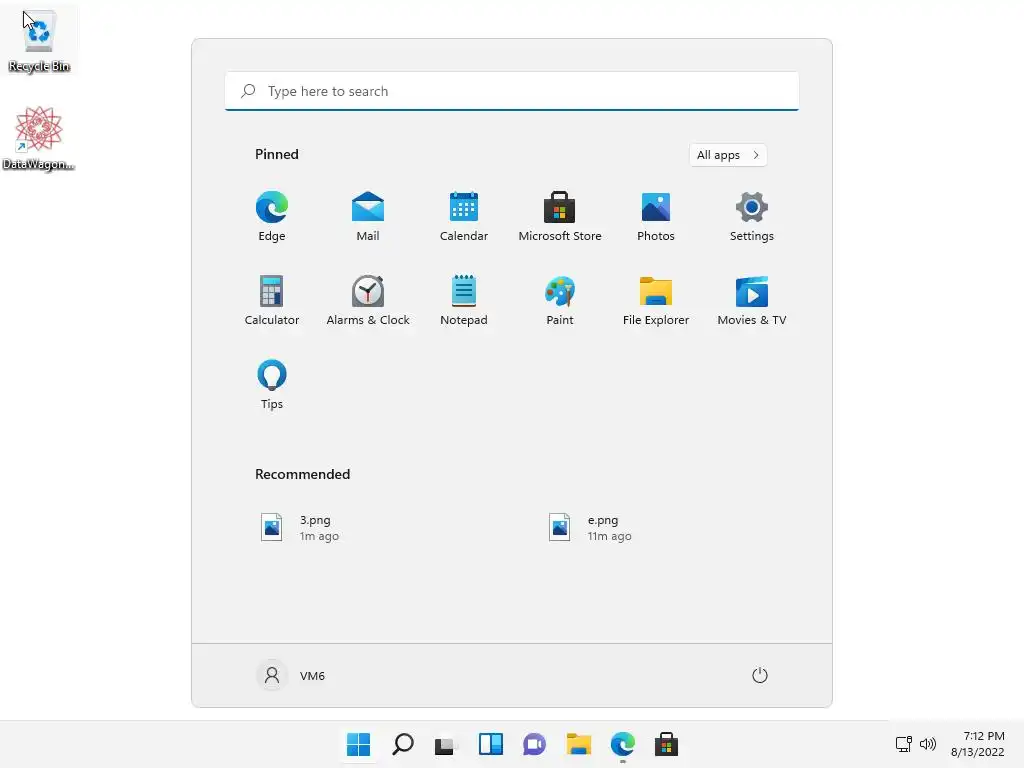Click the All apps button
Image resolution: width=1024 pixels, height=768 pixels.
pyautogui.click(x=728, y=155)
